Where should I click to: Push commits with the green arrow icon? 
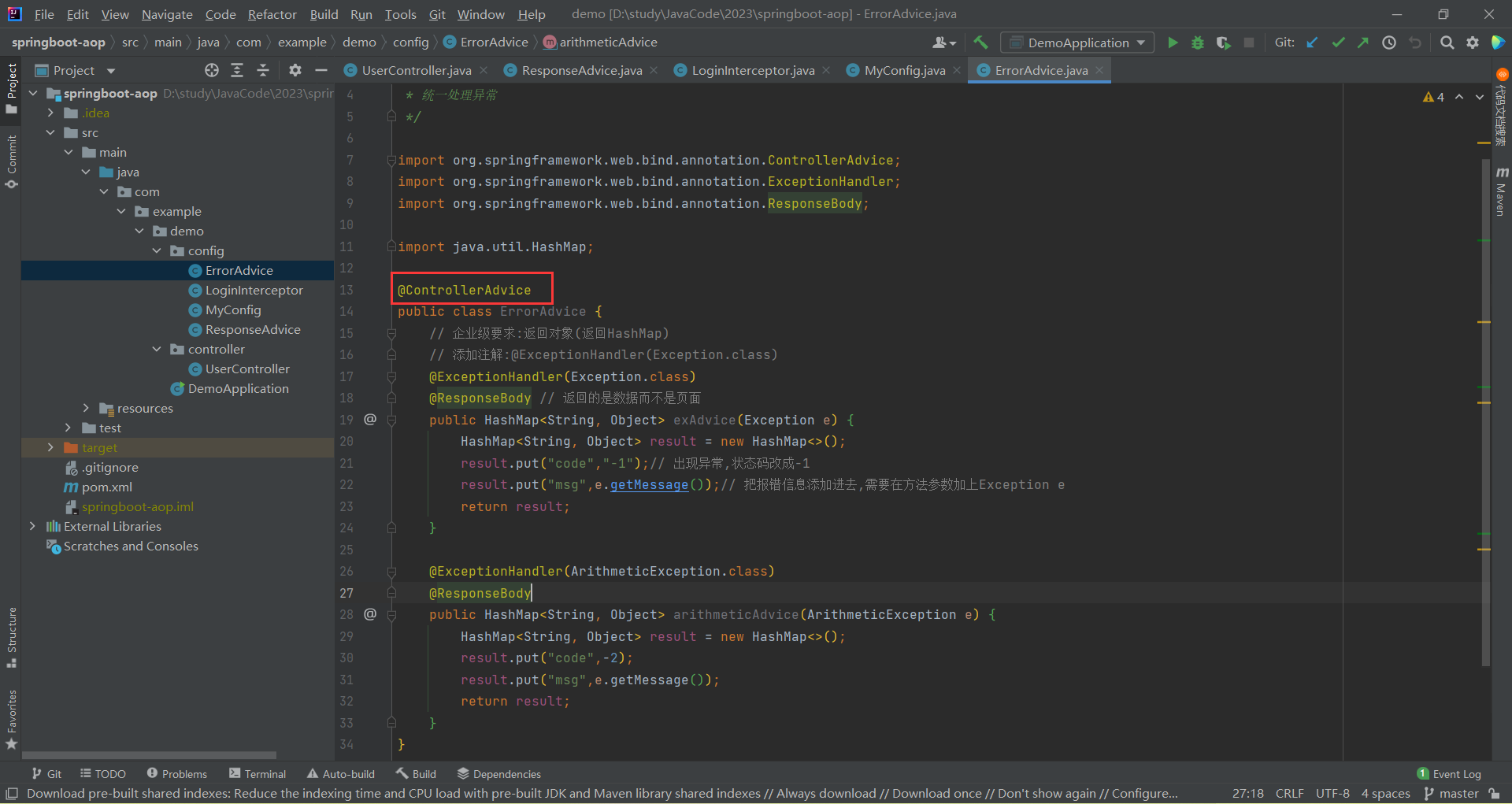point(1363,43)
